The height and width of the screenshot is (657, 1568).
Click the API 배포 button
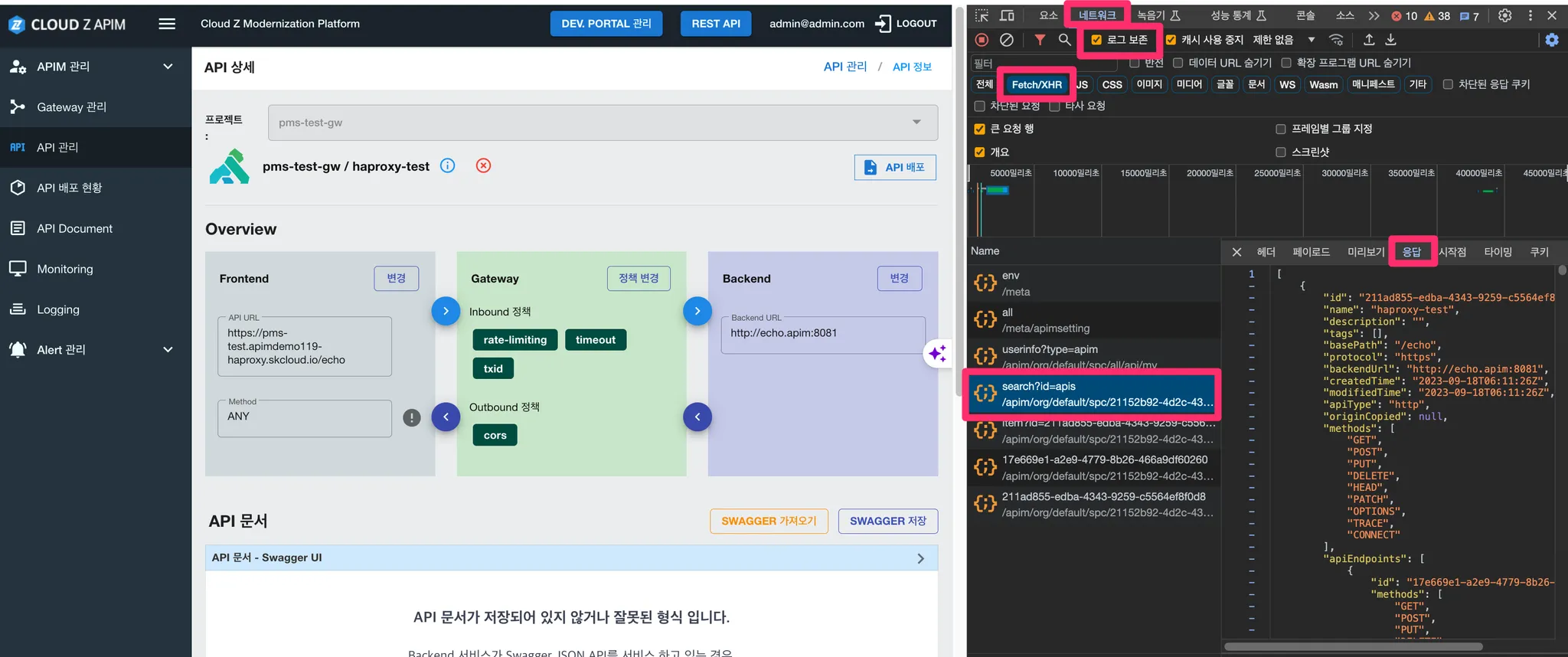tap(895, 167)
